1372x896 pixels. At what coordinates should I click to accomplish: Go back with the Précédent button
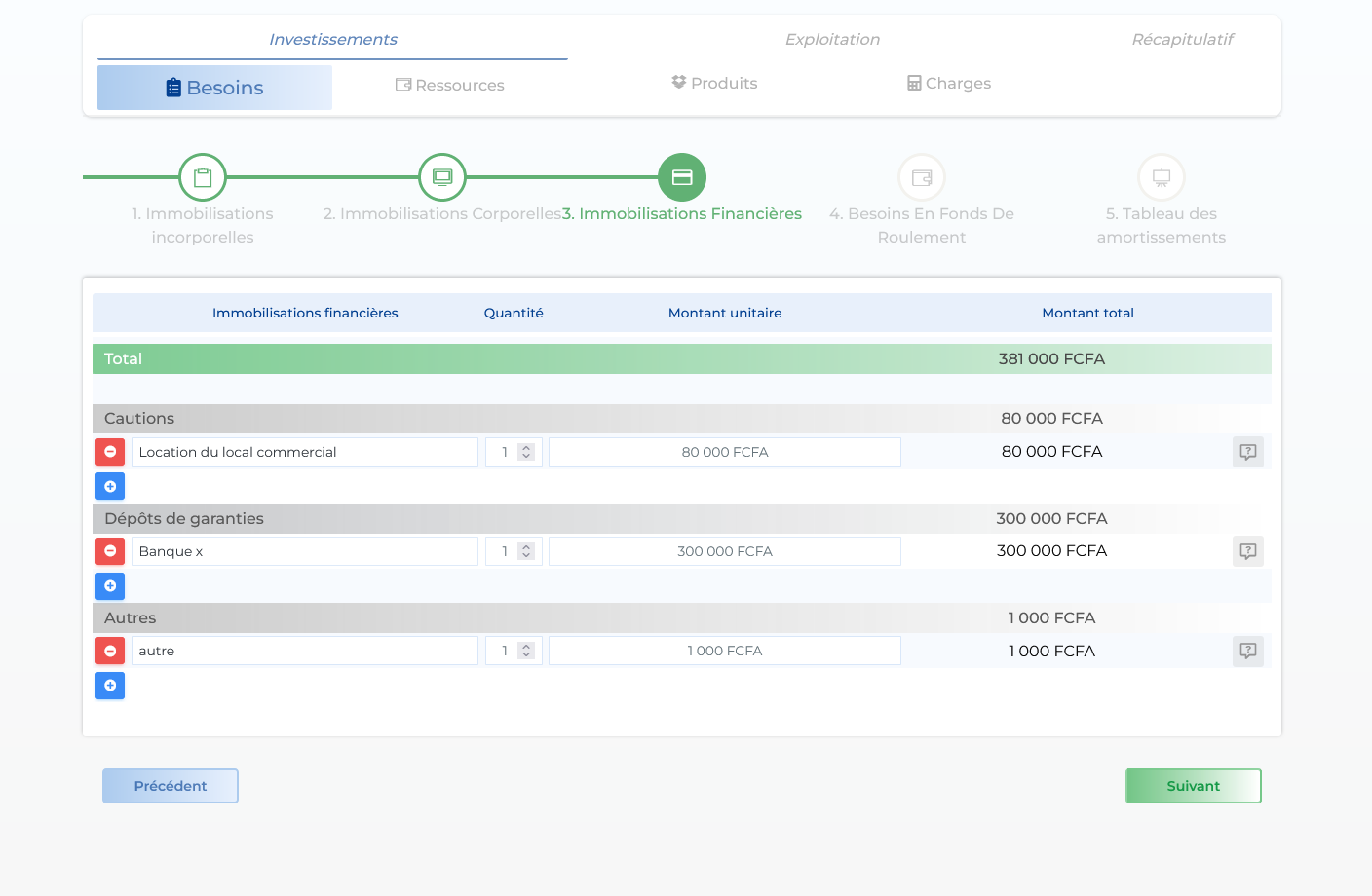[171, 786]
